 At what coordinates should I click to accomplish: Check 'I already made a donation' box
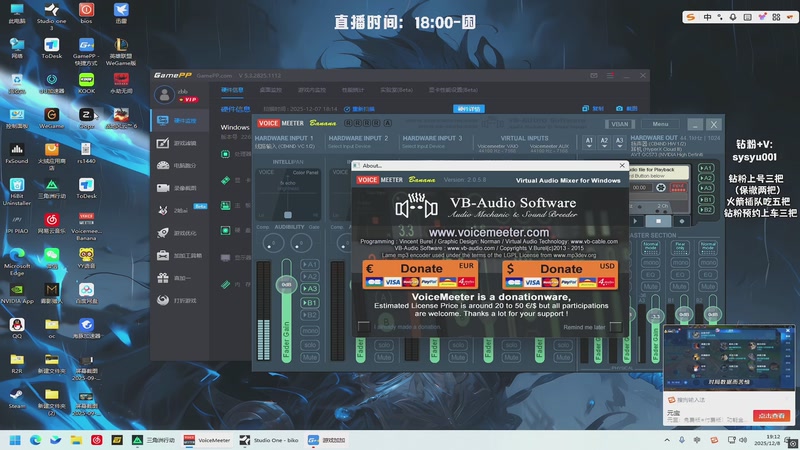coord(364,327)
